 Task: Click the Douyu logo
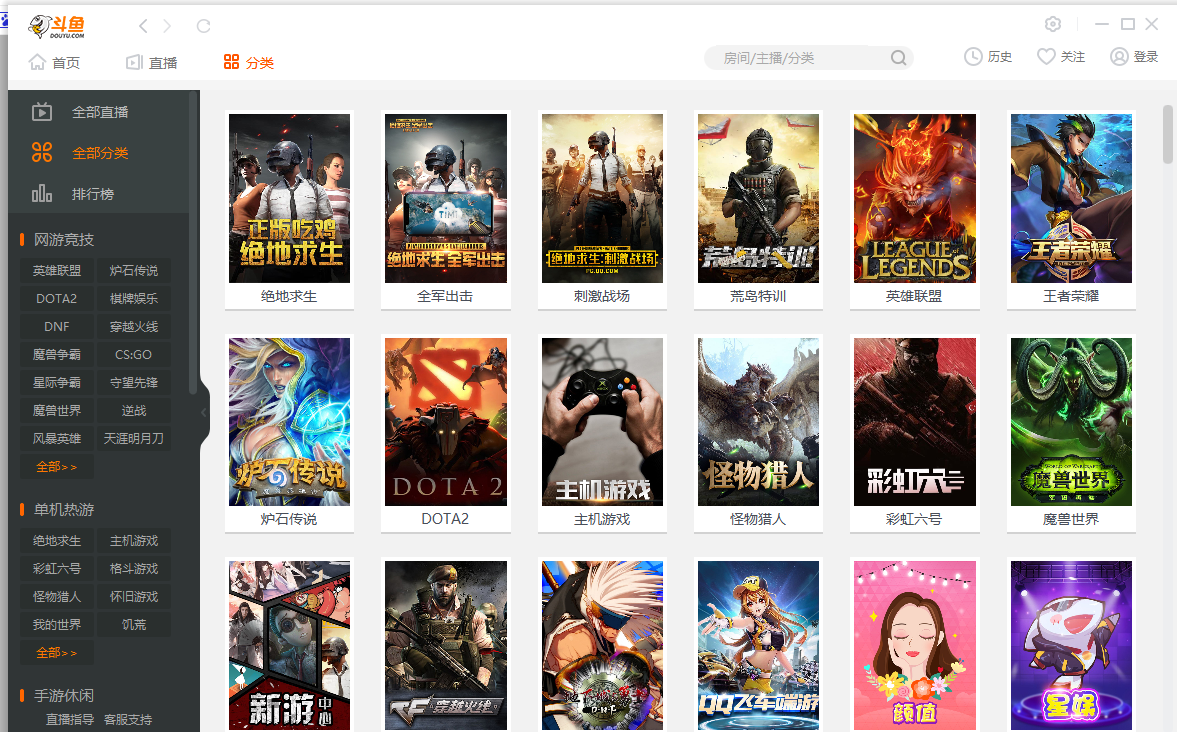(57, 26)
